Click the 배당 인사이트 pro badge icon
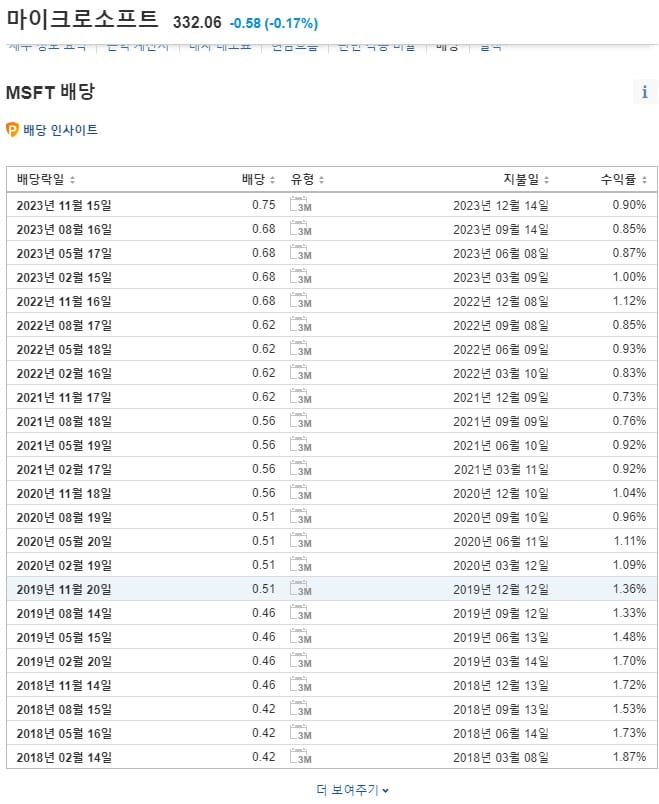Viewport: 659px width, 804px height. [x=12, y=130]
